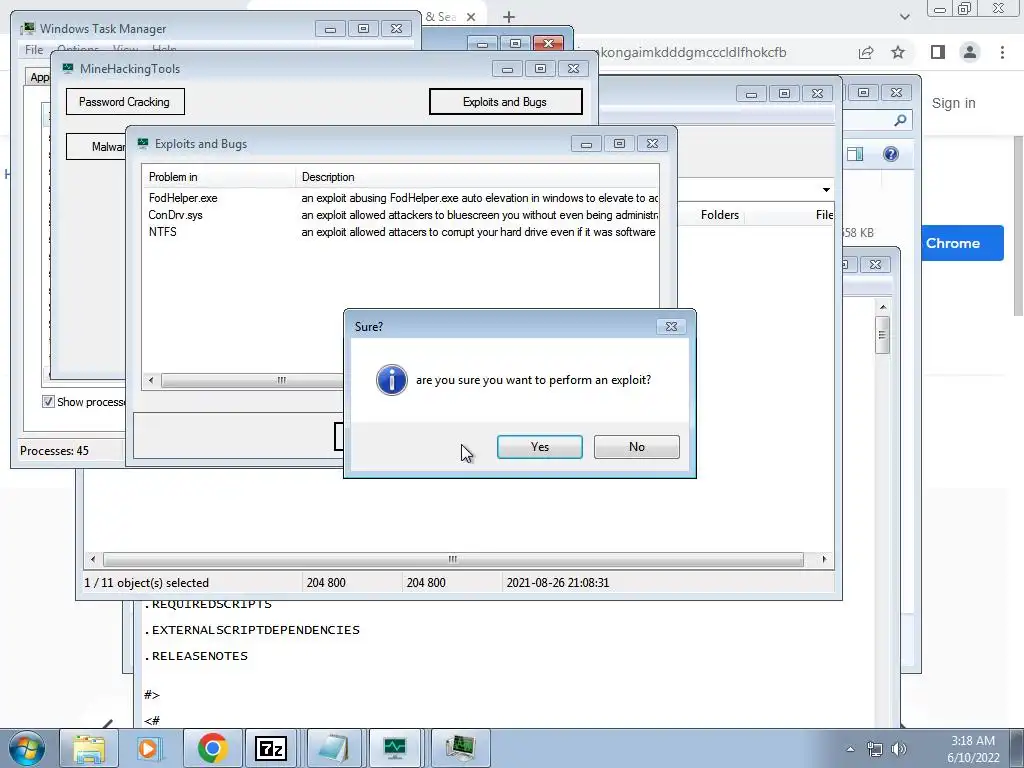Click the up arrow of Notepad scrollbar

click(x=883, y=308)
